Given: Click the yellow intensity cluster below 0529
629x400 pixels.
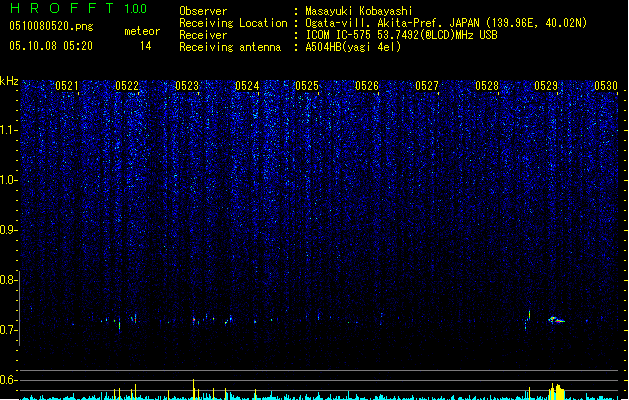Looking at the screenshot, I should coord(557,392).
